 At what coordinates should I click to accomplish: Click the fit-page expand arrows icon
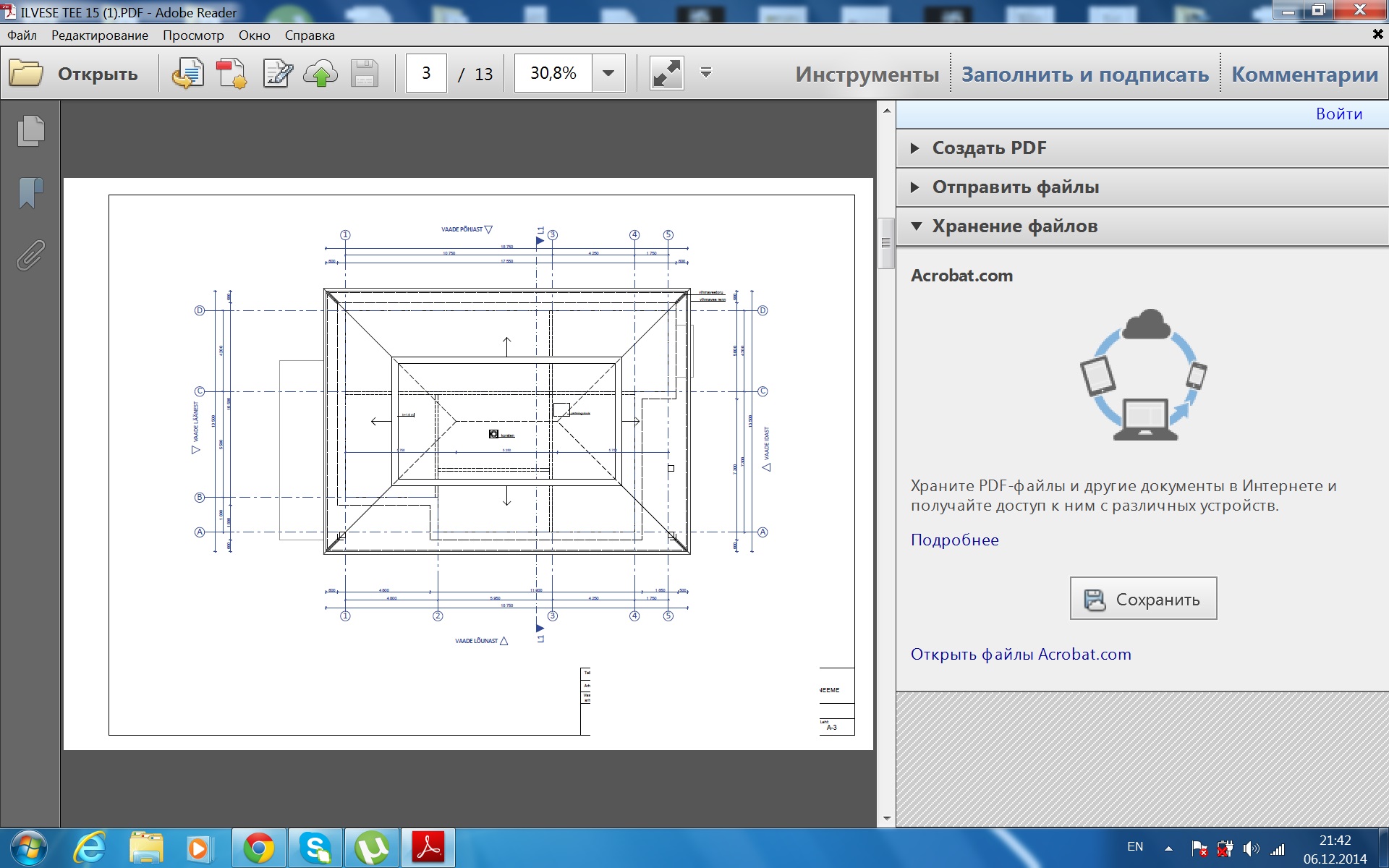(666, 74)
